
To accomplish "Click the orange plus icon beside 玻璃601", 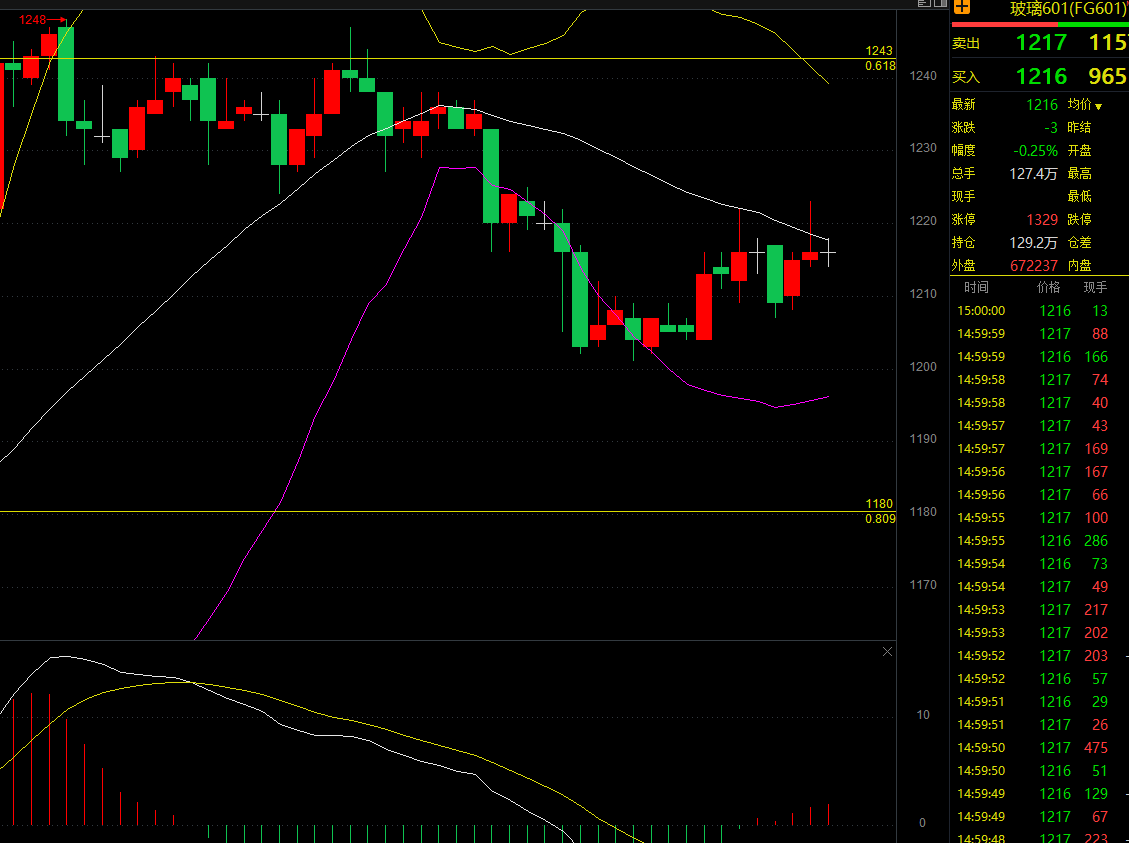I will click(962, 7).
